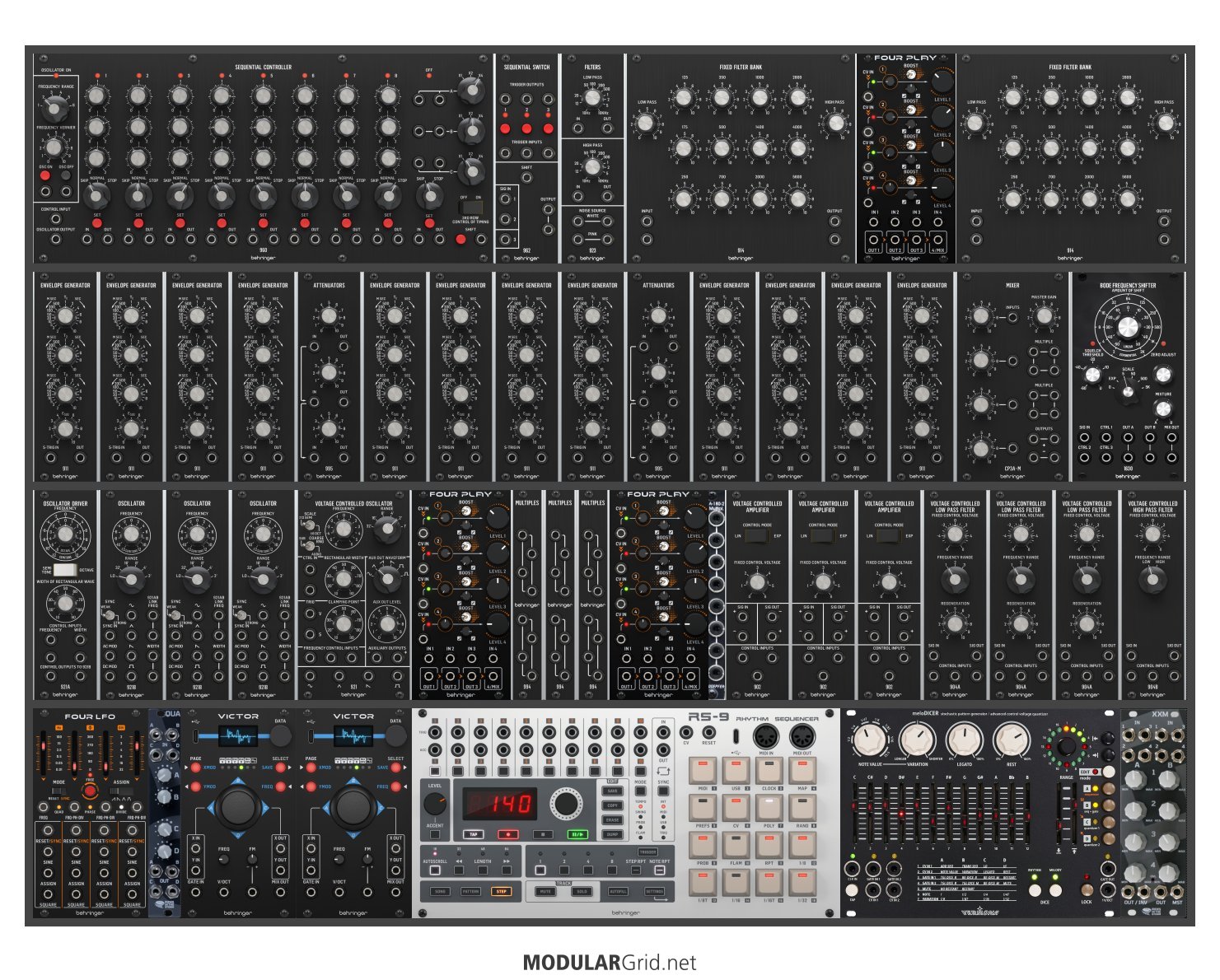Click DUMP in the RS-9 Edit section
Screen dimensions: 1220x980
[x=612, y=834]
